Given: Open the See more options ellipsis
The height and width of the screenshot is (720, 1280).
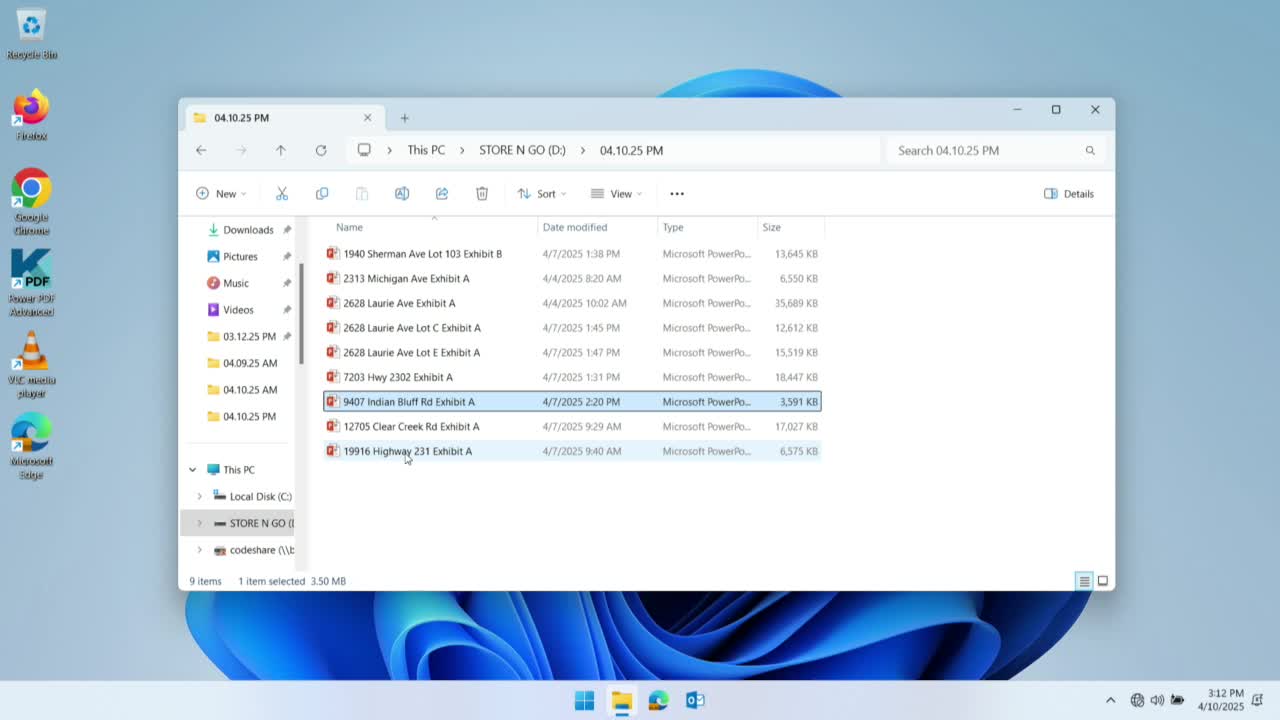Looking at the screenshot, I should point(677,194).
